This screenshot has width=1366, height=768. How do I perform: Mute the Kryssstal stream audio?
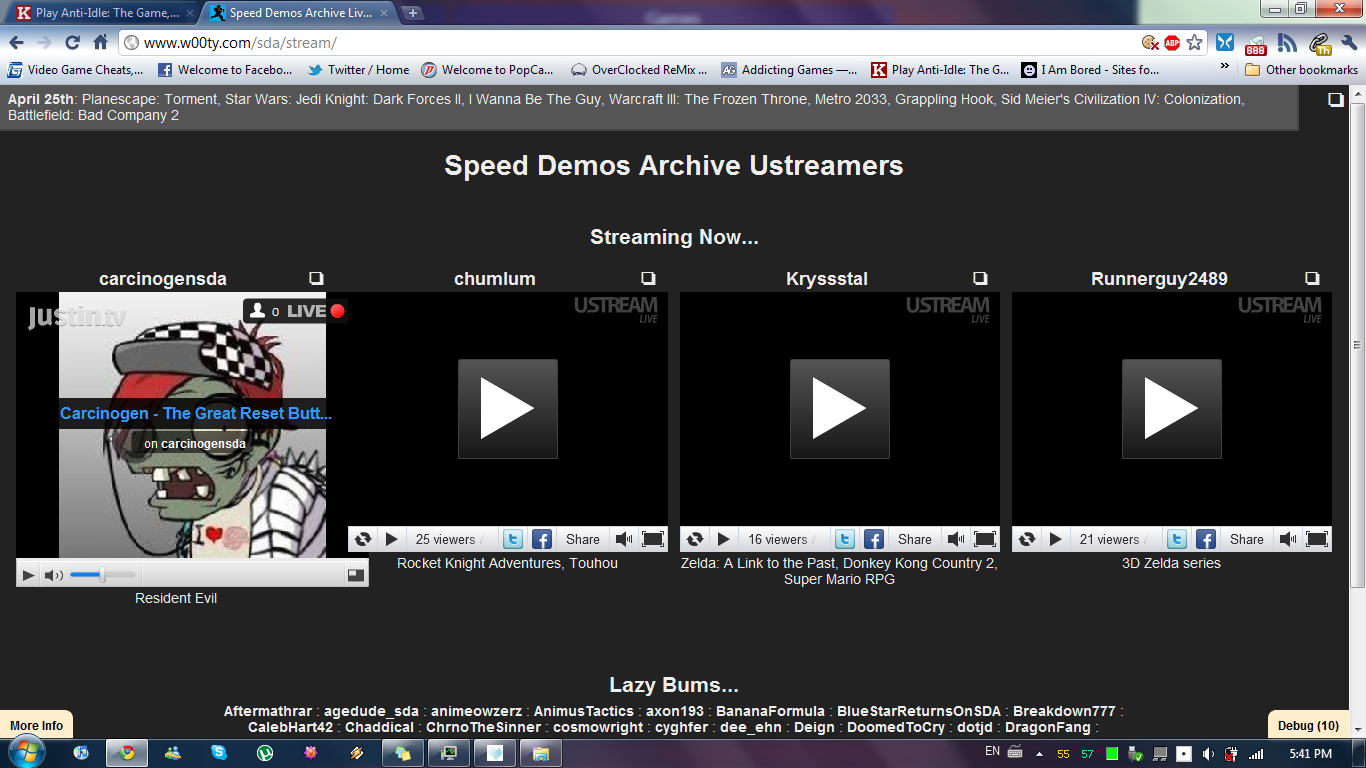(x=956, y=539)
